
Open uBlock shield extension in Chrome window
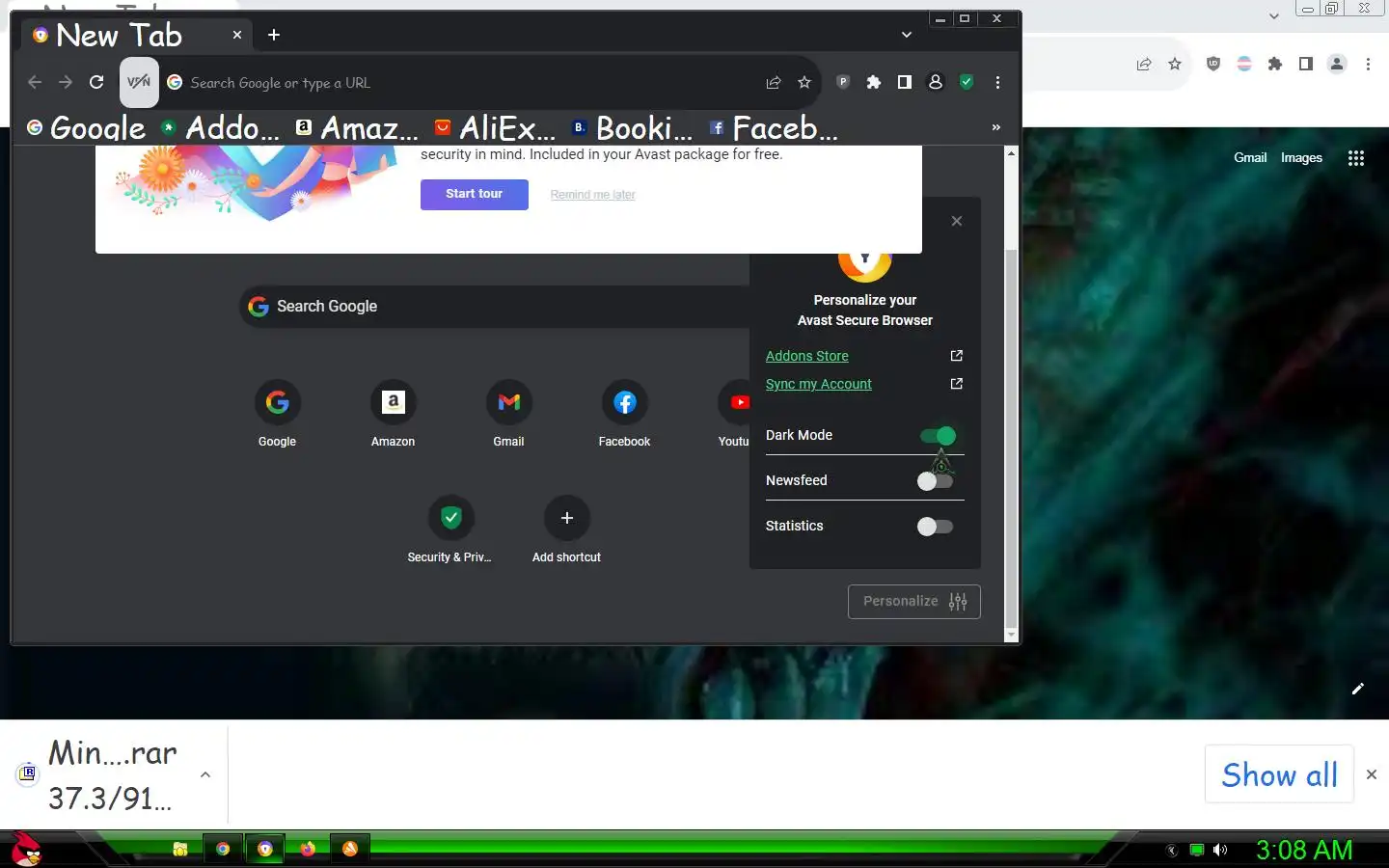[x=1213, y=65]
